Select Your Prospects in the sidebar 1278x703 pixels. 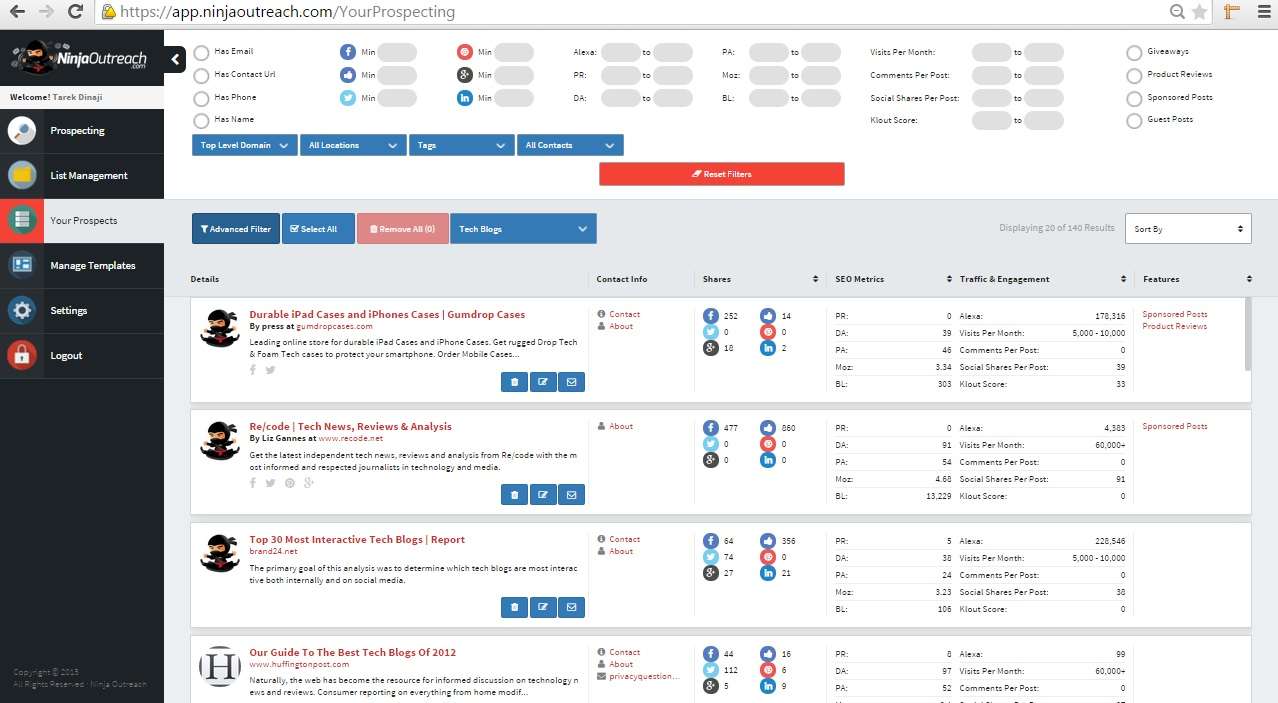pos(82,221)
